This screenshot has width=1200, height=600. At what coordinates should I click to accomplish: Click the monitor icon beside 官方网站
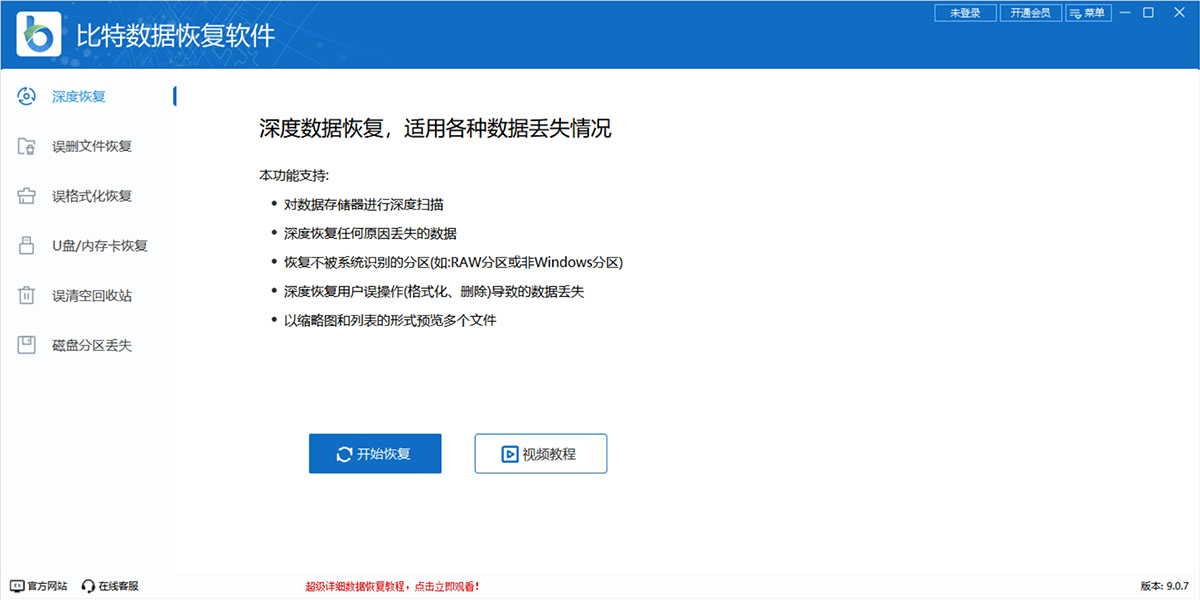[x=17, y=586]
